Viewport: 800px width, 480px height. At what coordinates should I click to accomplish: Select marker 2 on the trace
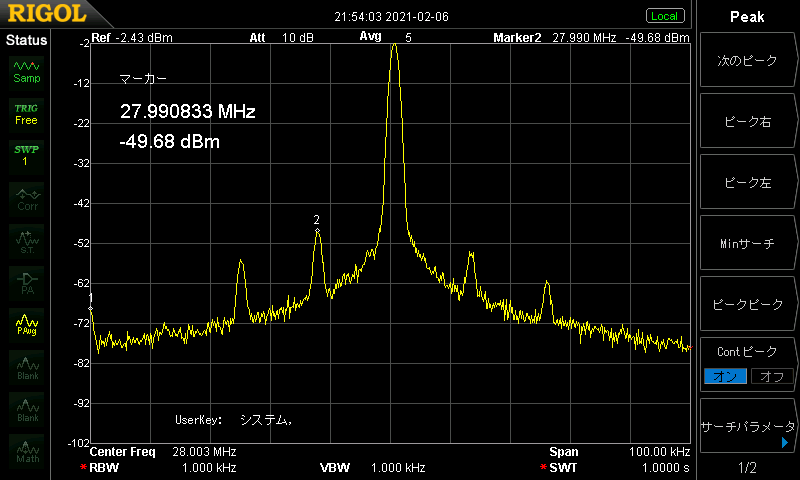317,231
